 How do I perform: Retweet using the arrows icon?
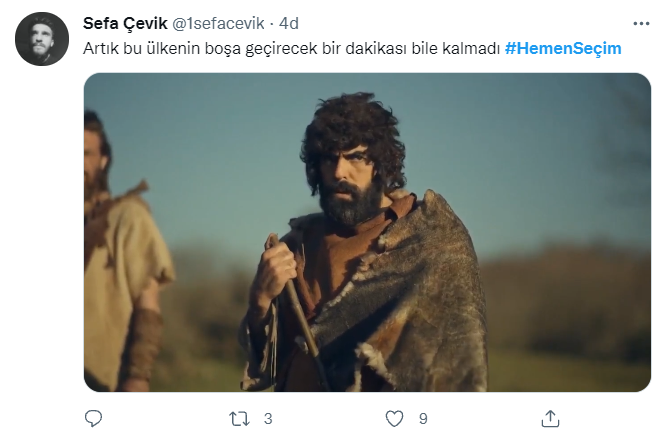pos(239,419)
